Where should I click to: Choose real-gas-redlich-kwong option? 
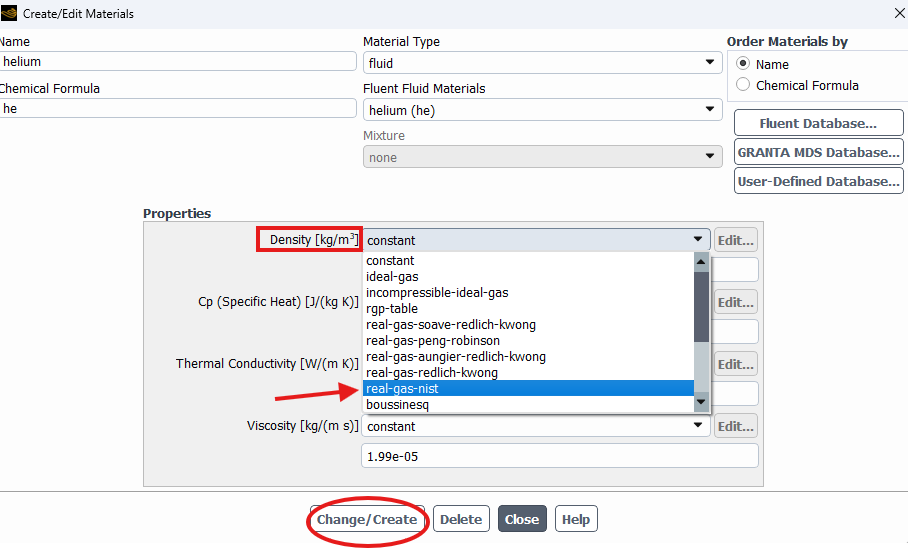point(528,372)
